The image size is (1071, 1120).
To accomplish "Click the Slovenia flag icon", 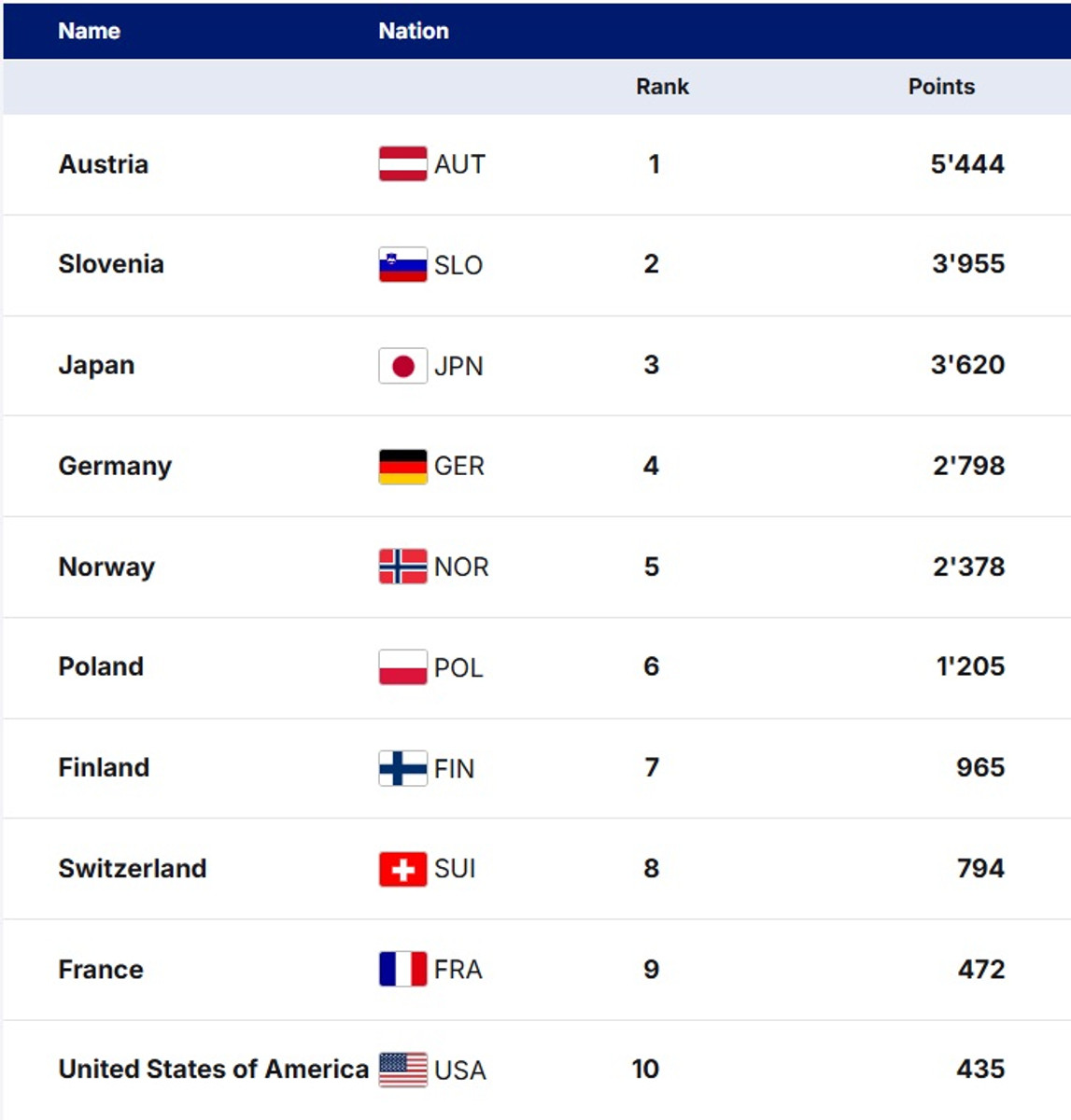I will pos(402,265).
